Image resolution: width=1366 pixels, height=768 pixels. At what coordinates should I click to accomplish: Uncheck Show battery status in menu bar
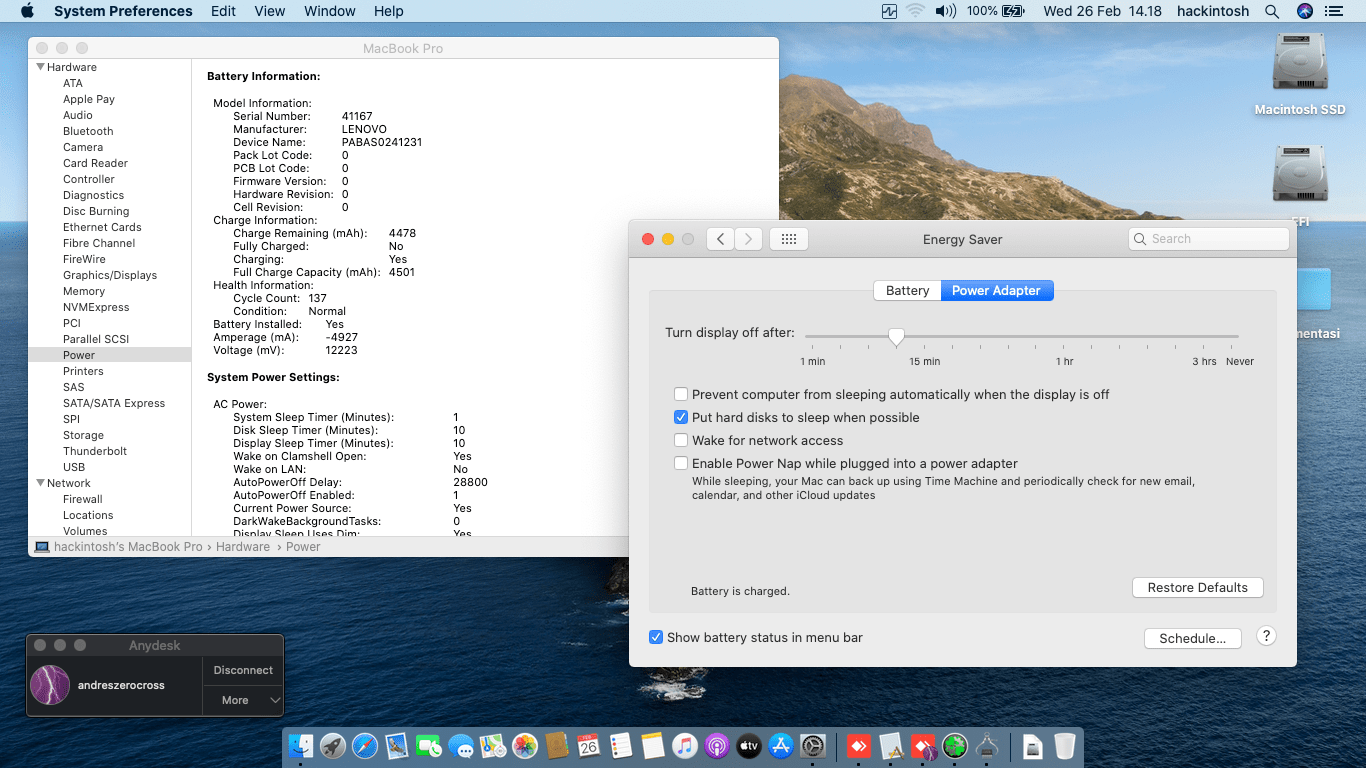tap(656, 637)
